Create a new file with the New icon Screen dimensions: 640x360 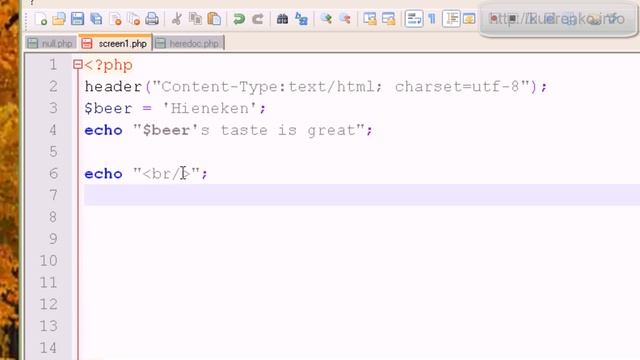pyautogui.click(x=40, y=19)
